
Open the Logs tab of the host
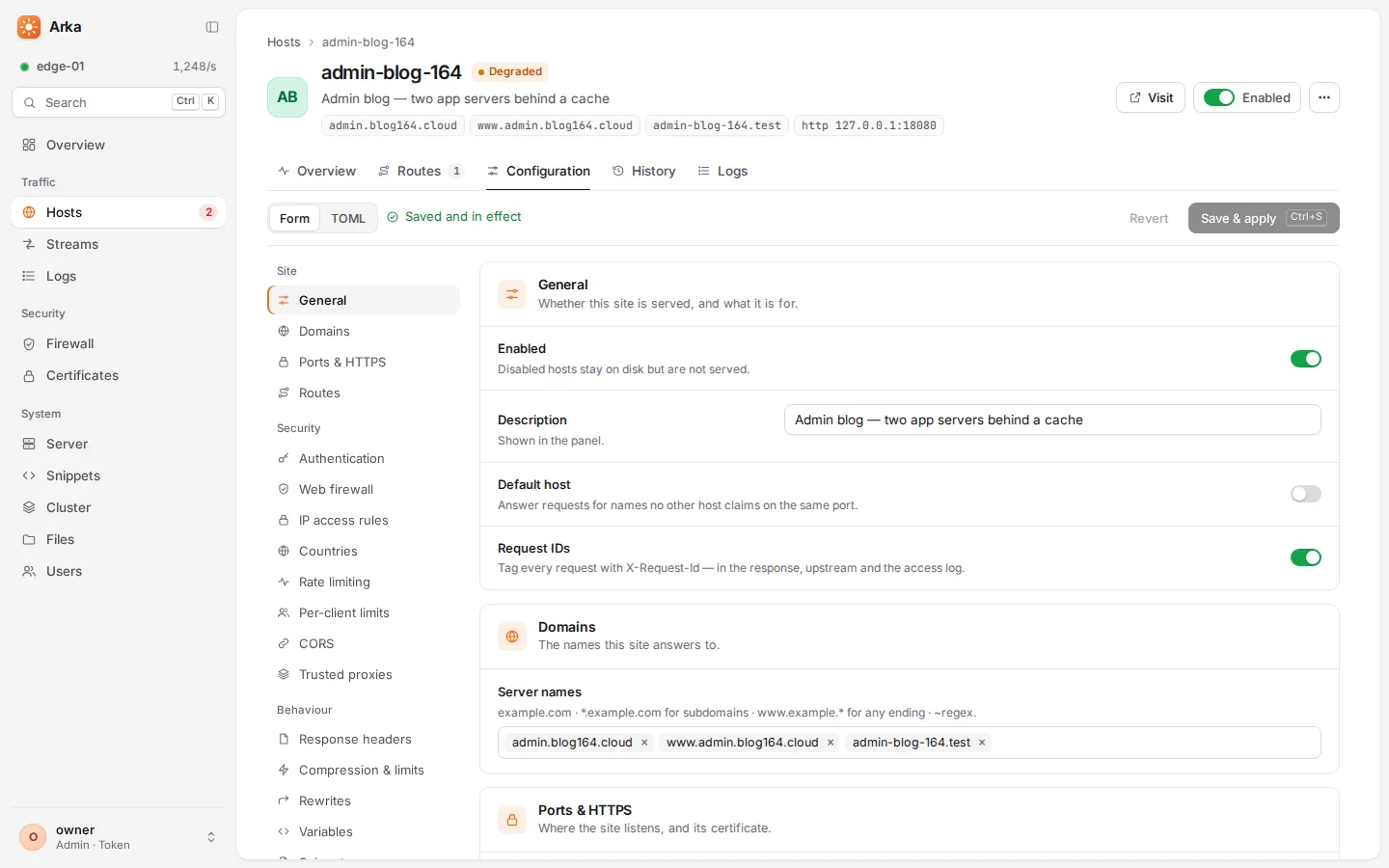(722, 171)
